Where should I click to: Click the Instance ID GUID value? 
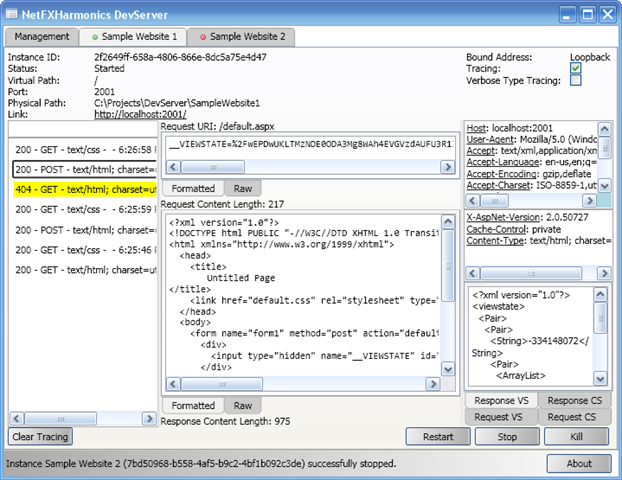pyautogui.click(x=180, y=57)
